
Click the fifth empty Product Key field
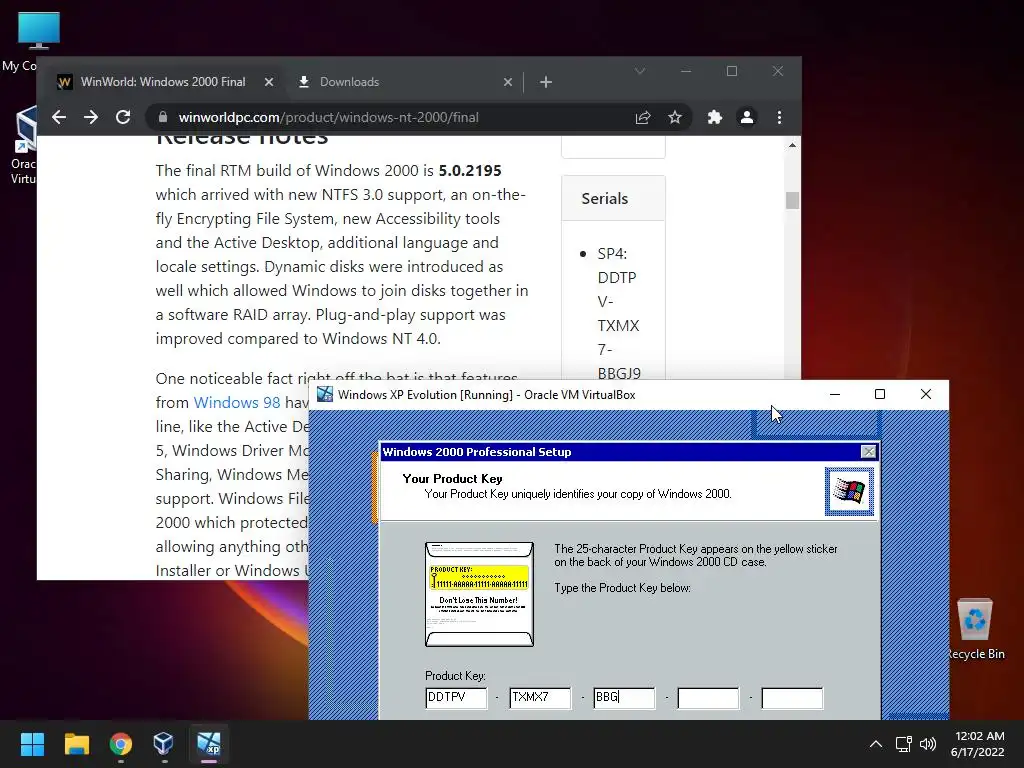click(x=793, y=697)
